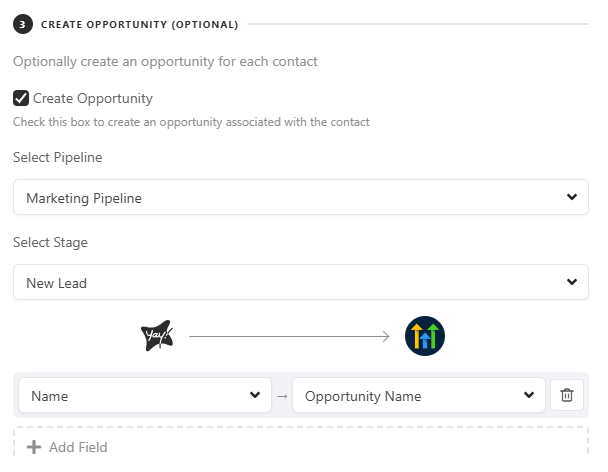Click the long arrow between the logos
Screen dimensions: 608x472
pos(289,337)
